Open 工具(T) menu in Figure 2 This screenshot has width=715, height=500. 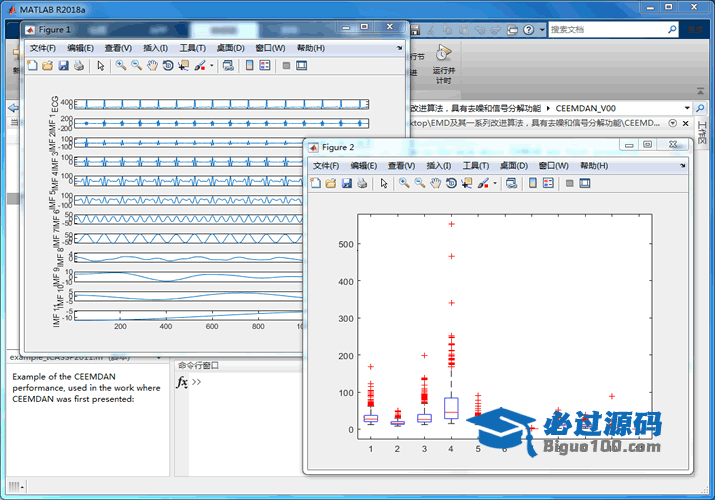tap(476, 165)
